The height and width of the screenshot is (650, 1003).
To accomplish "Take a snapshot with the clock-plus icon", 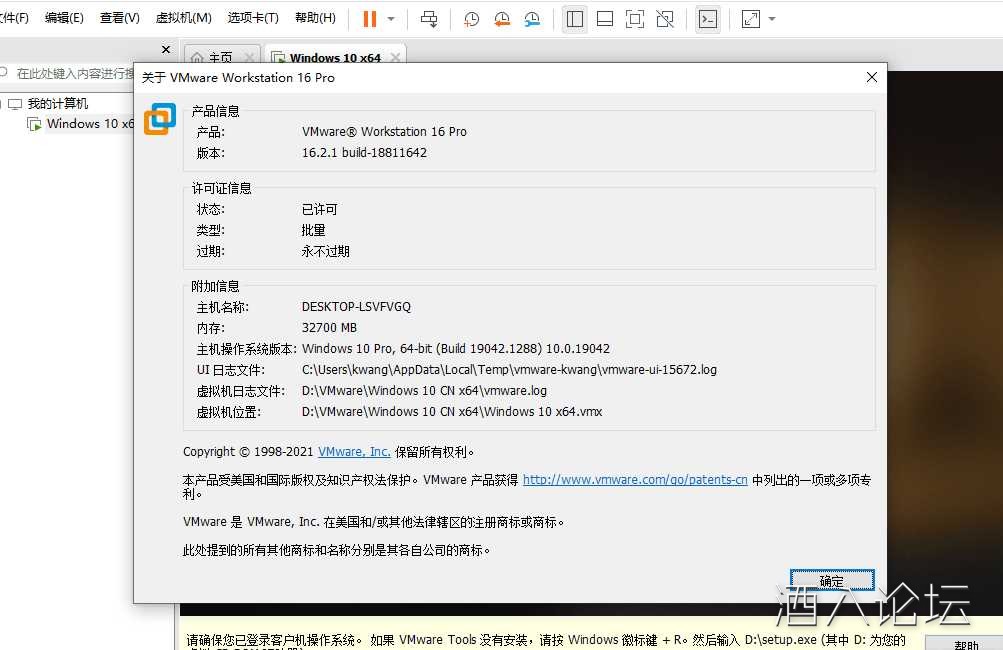I will pyautogui.click(x=471, y=19).
